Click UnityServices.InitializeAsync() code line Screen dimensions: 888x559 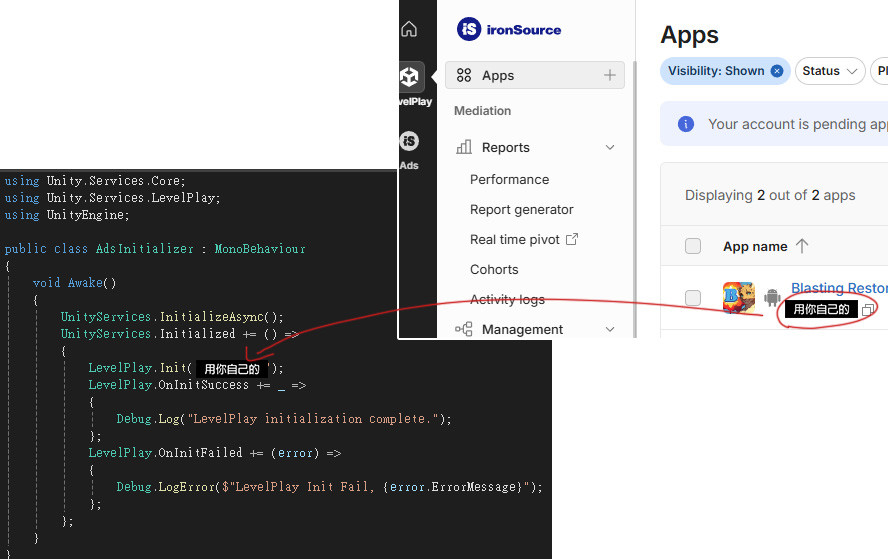point(172,317)
